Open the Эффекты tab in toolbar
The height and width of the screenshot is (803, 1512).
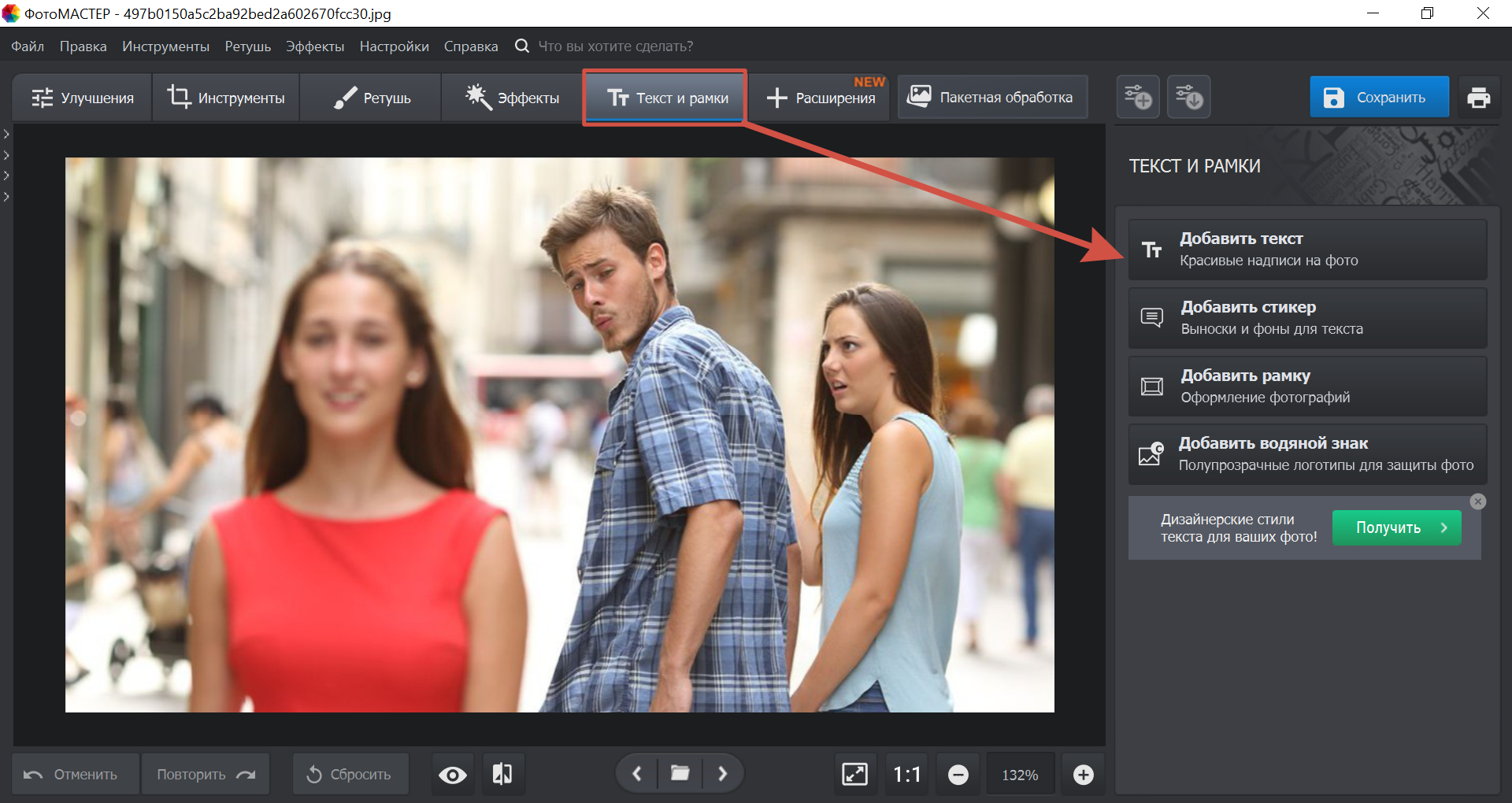512,98
